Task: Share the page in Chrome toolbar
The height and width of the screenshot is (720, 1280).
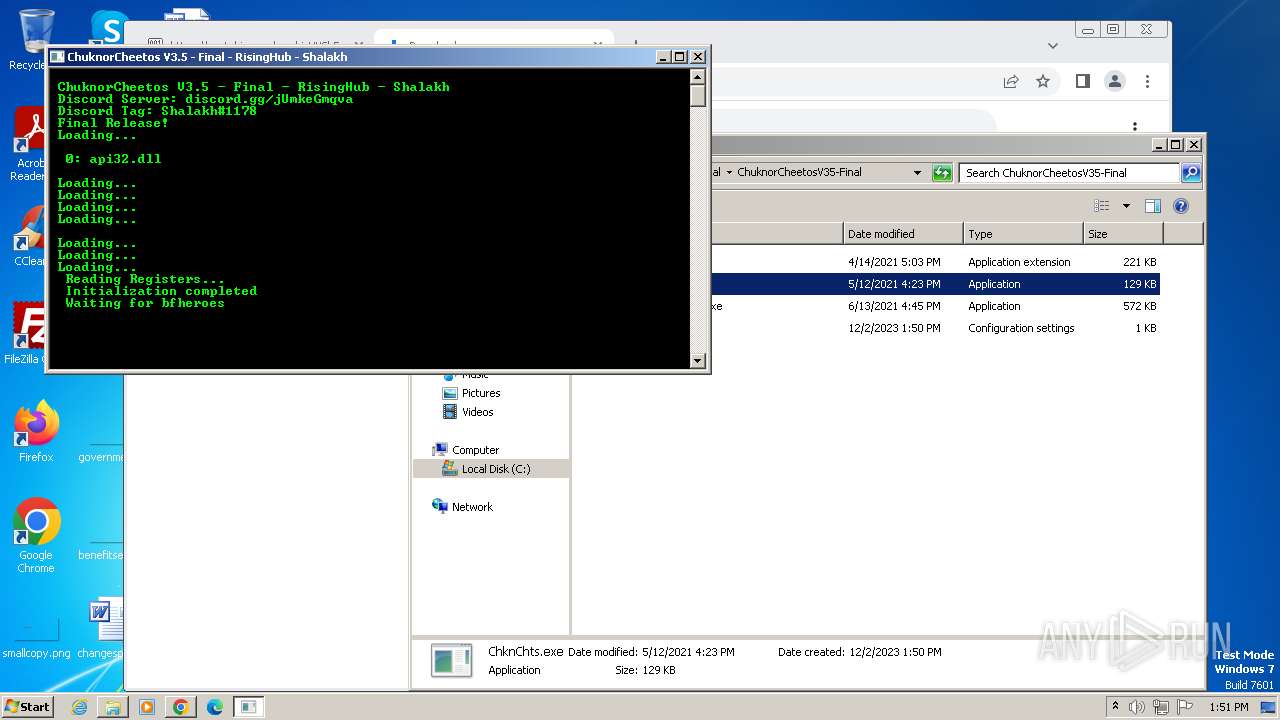Action: [x=1011, y=81]
